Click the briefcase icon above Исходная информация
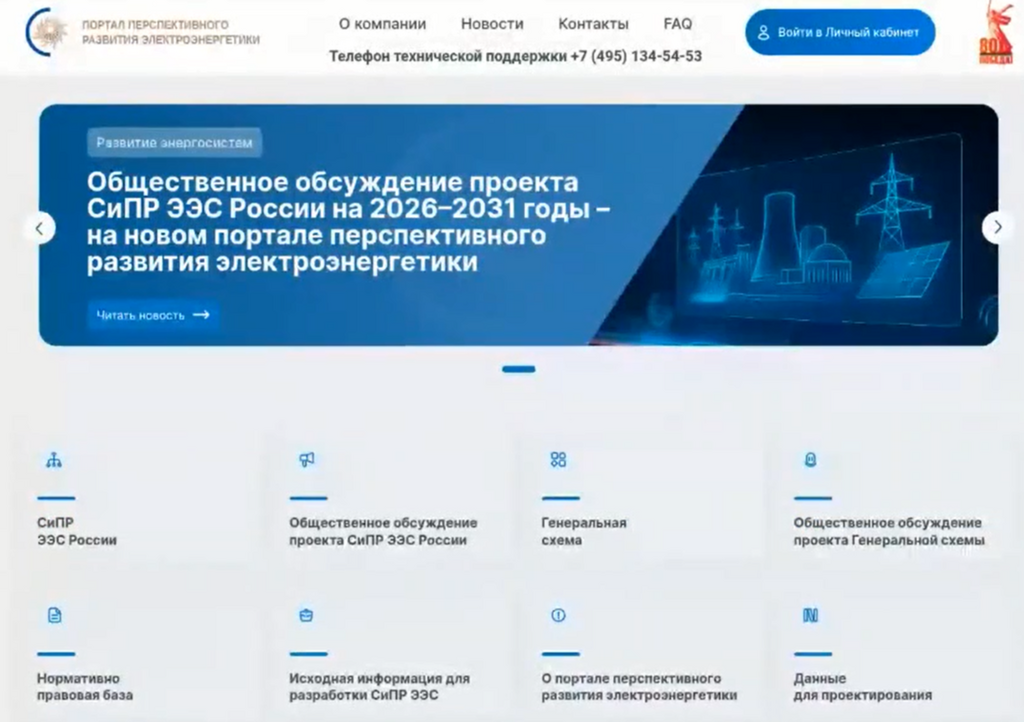This screenshot has width=1024, height=722. coord(307,615)
